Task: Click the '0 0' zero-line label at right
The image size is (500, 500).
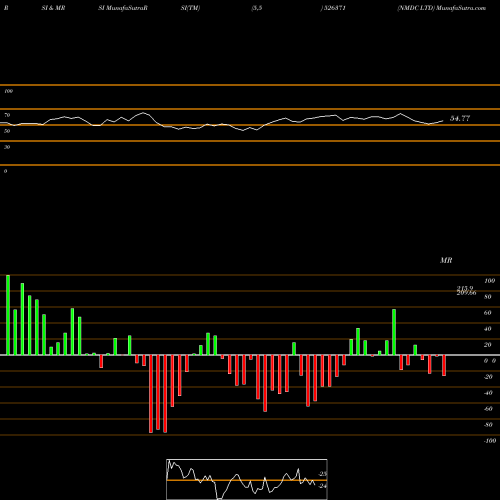Action: pyautogui.click(x=490, y=361)
